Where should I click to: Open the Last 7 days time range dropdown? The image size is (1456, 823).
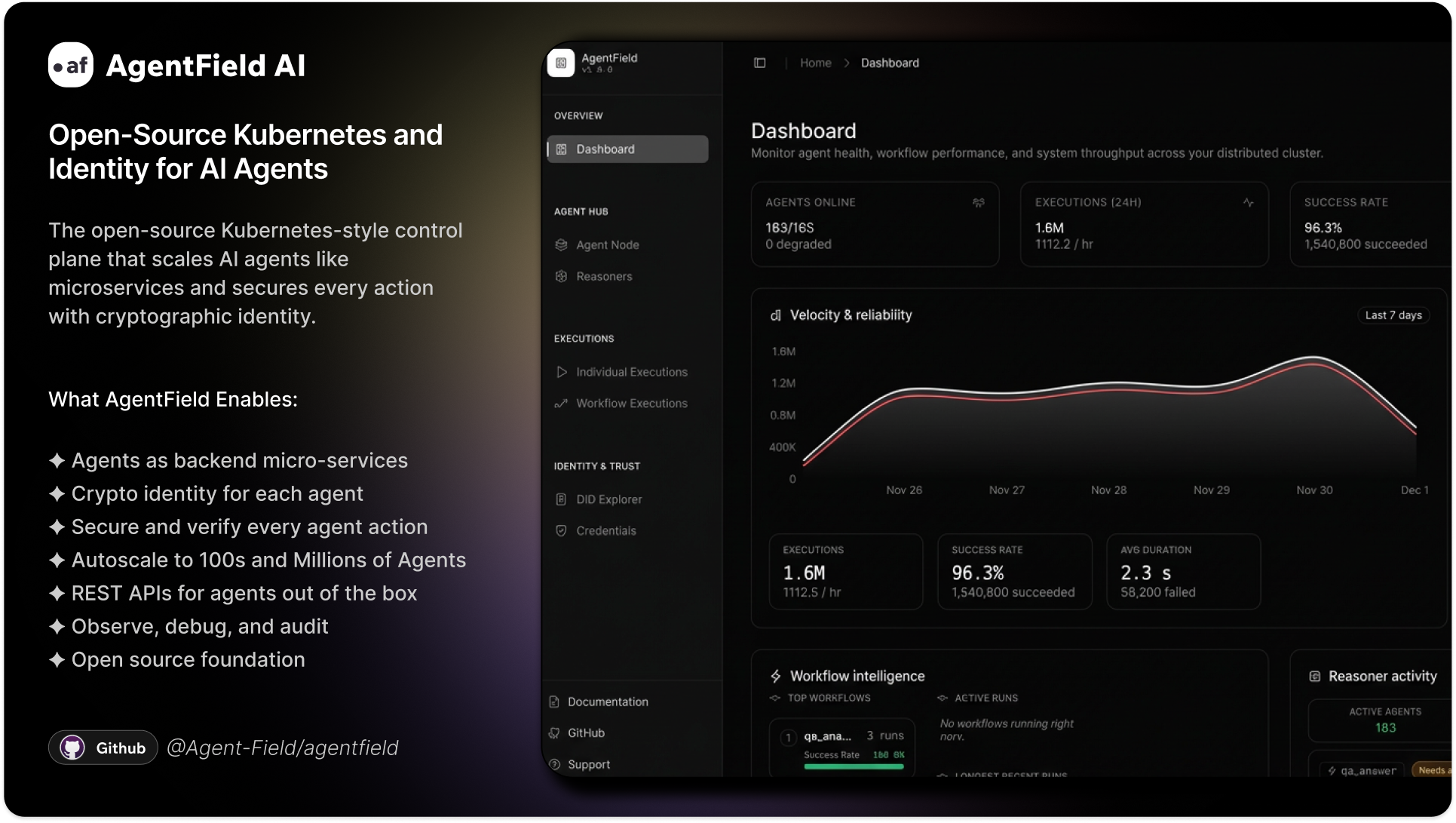pyautogui.click(x=1393, y=315)
